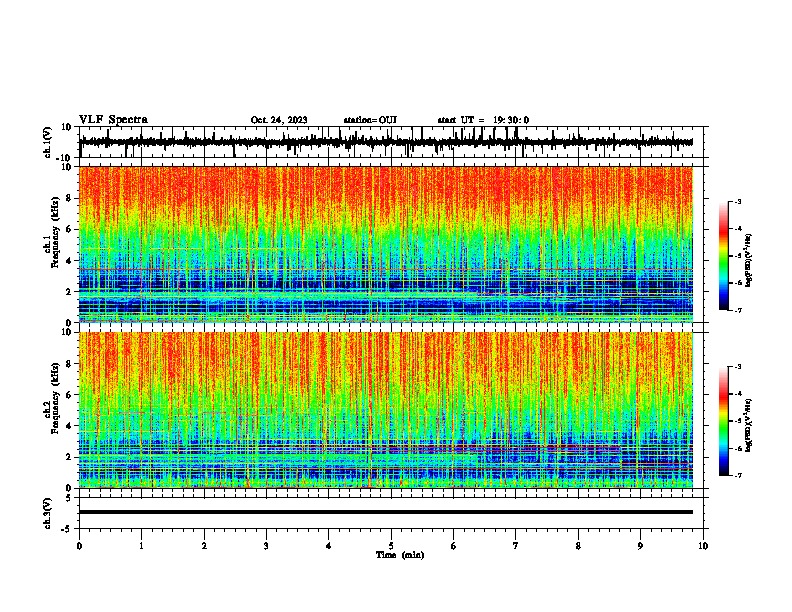Viewport: 792px width, 612px height.
Task: Select the date text "Oct. 24, 2023"
Action: click(x=279, y=120)
